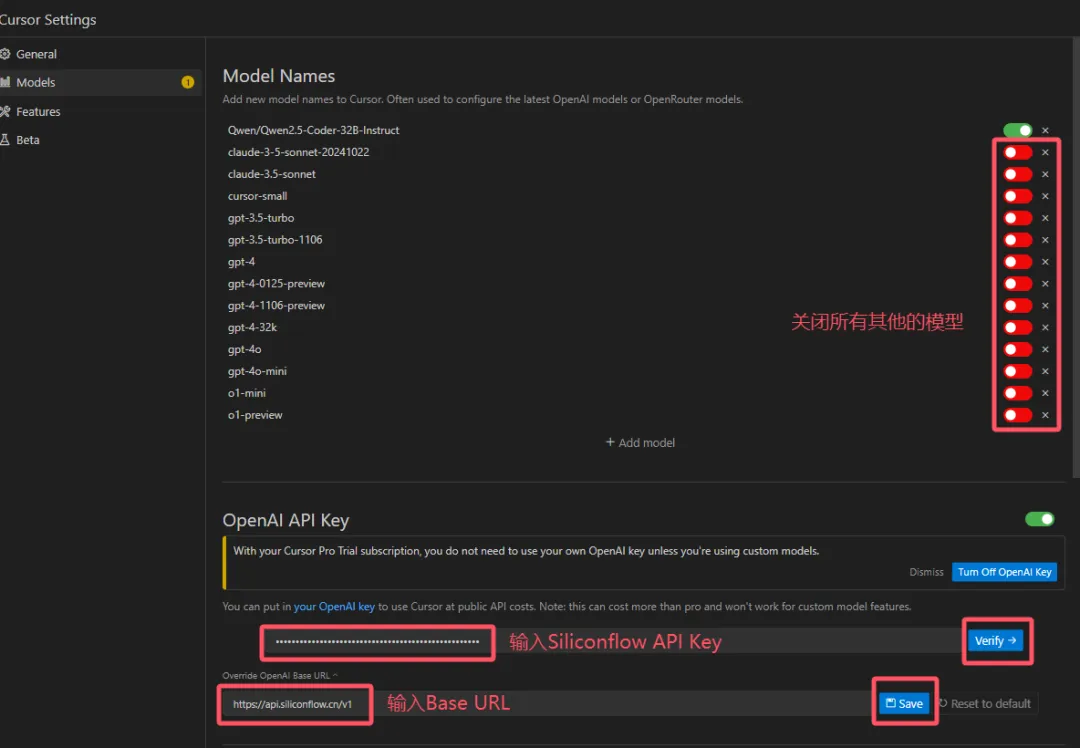The image size is (1080, 748).
Task: Remove gpt-4-32k via its X icon
Action: pyautogui.click(x=1045, y=327)
